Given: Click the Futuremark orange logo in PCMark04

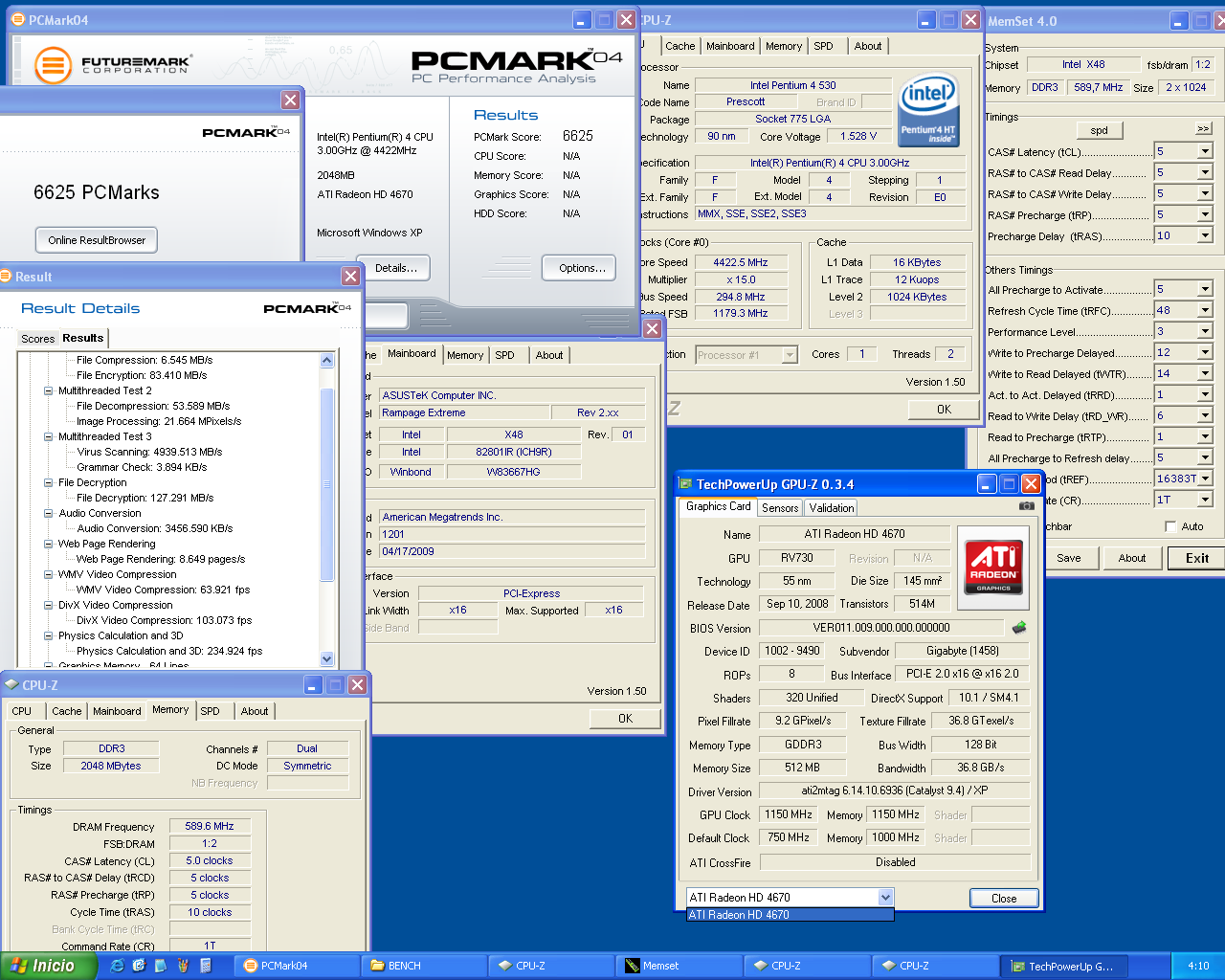Looking at the screenshot, I should point(53,65).
